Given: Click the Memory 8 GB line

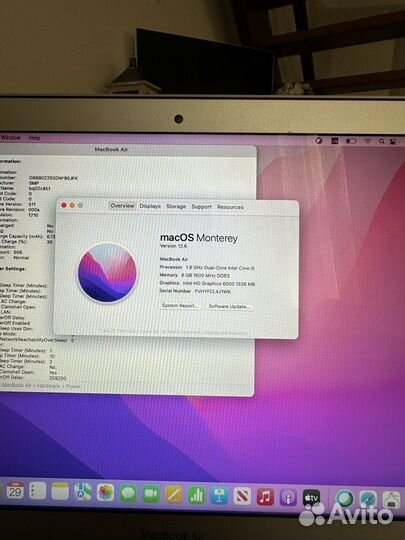Looking at the screenshot, I should (x=195, y=276).
